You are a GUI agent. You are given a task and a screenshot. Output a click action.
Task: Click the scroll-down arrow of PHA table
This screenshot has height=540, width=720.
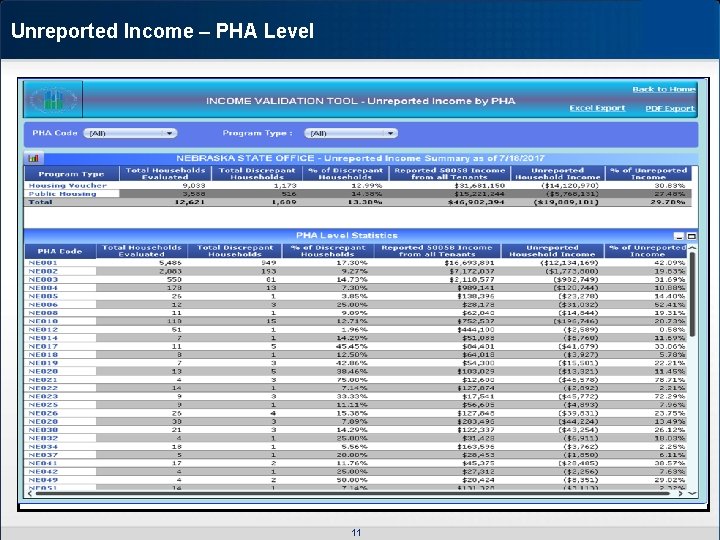pos(692,494)
